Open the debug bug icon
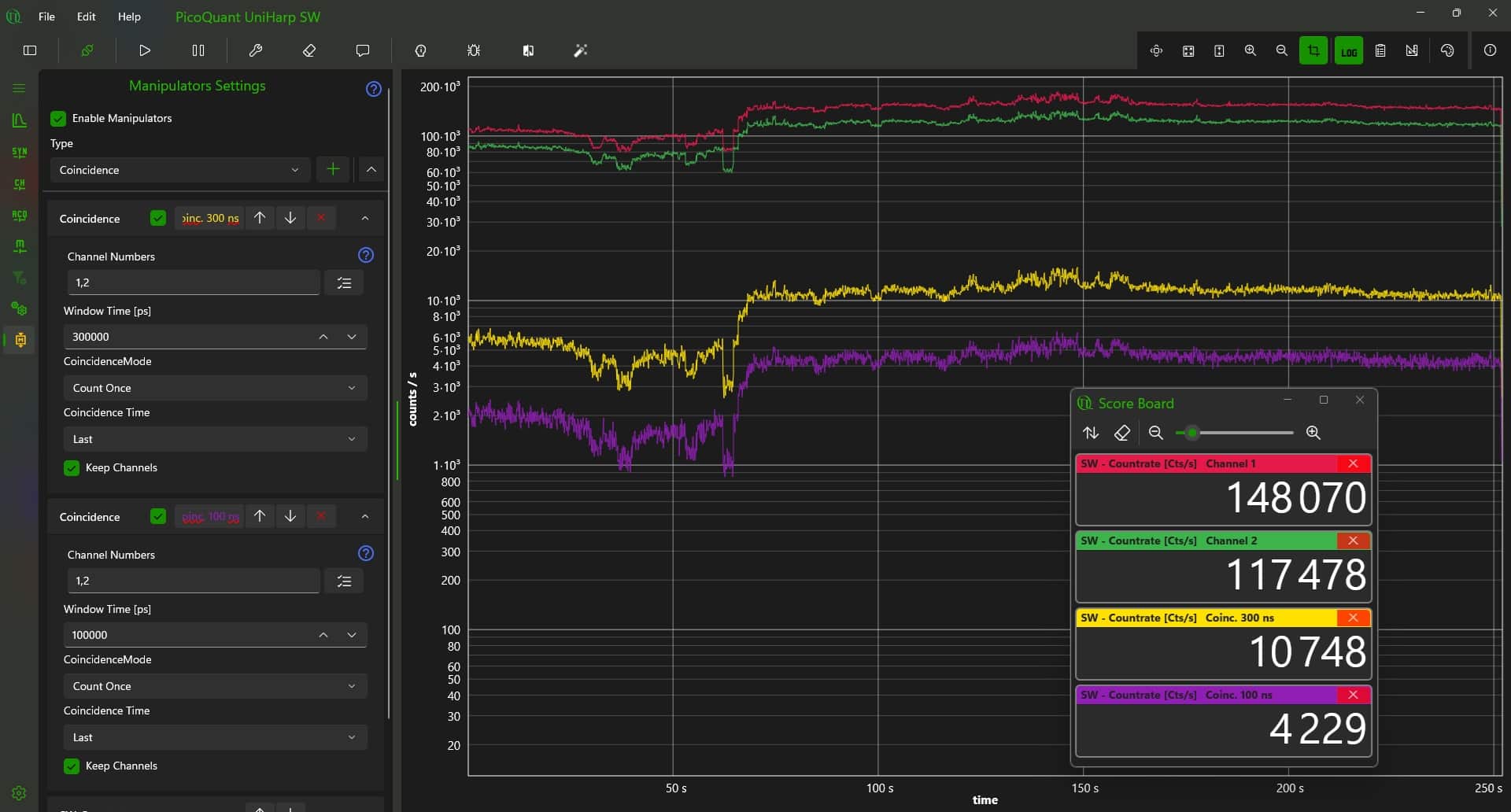Screen dimensions: 1511x812 (x=472, y=50)
